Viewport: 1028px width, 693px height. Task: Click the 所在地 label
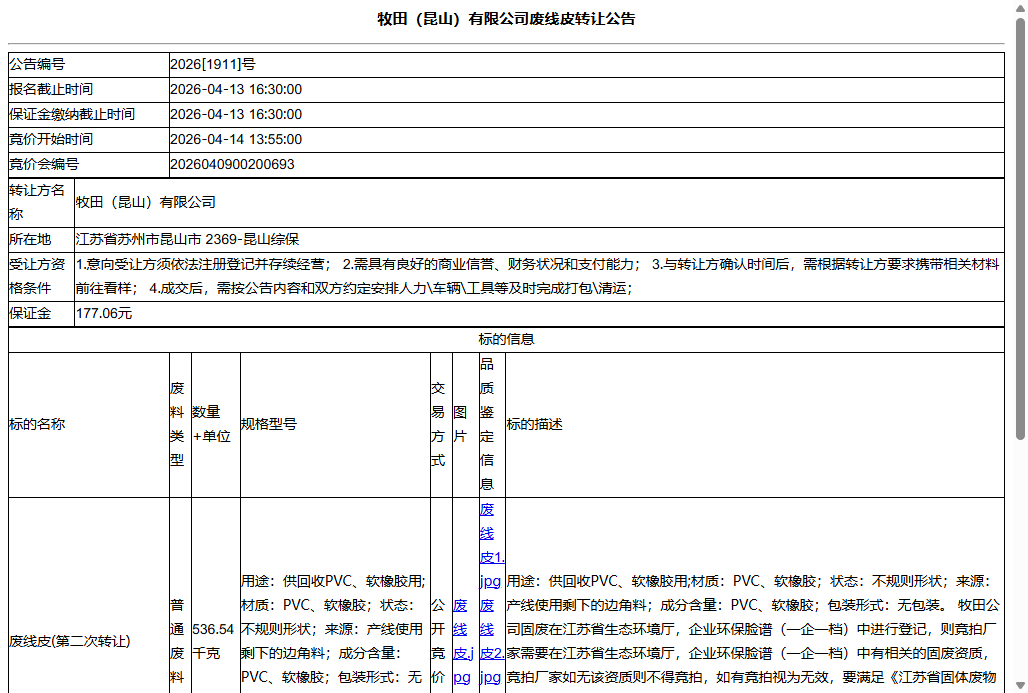tap(30, 239)
